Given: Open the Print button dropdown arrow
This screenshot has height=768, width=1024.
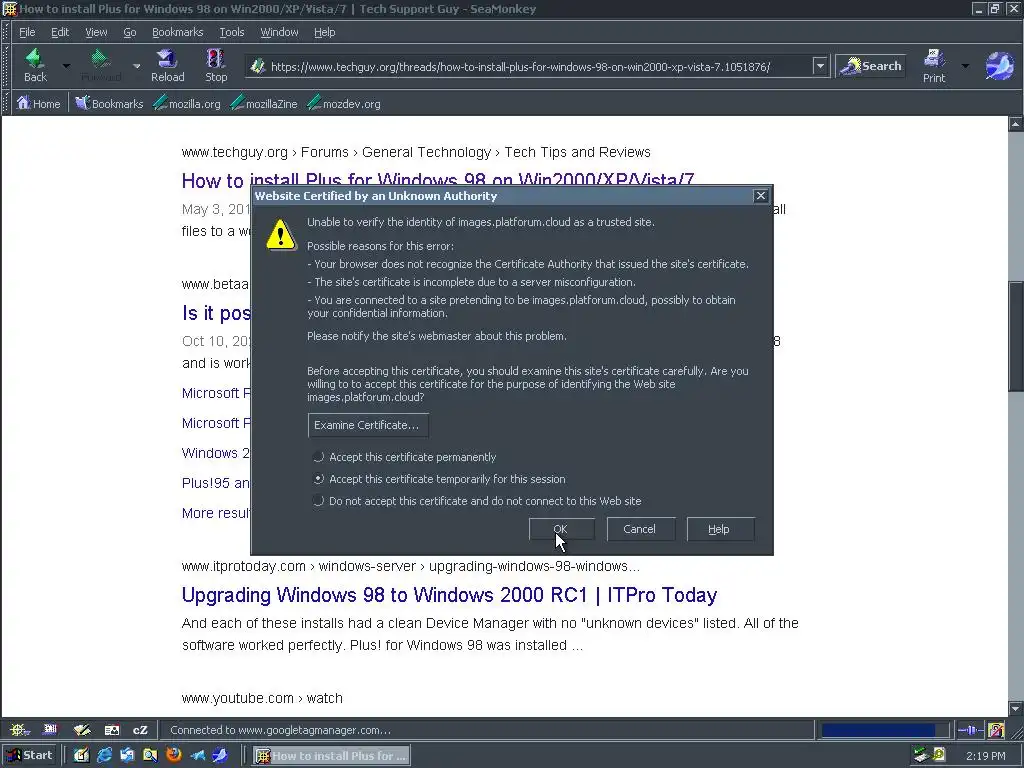Looking at the screenshot, I should pos(965,66).
